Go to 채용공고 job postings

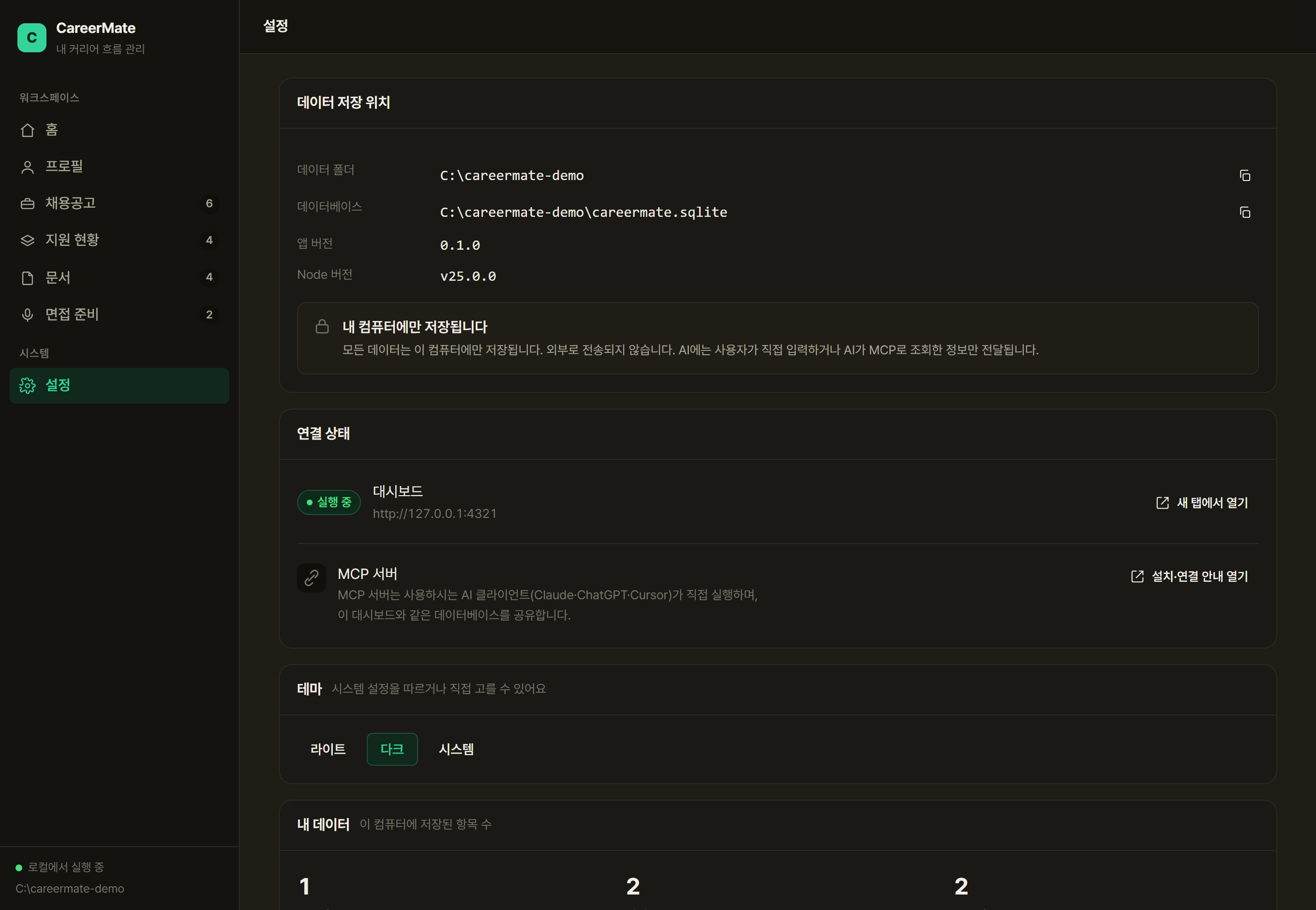(119, 204)
